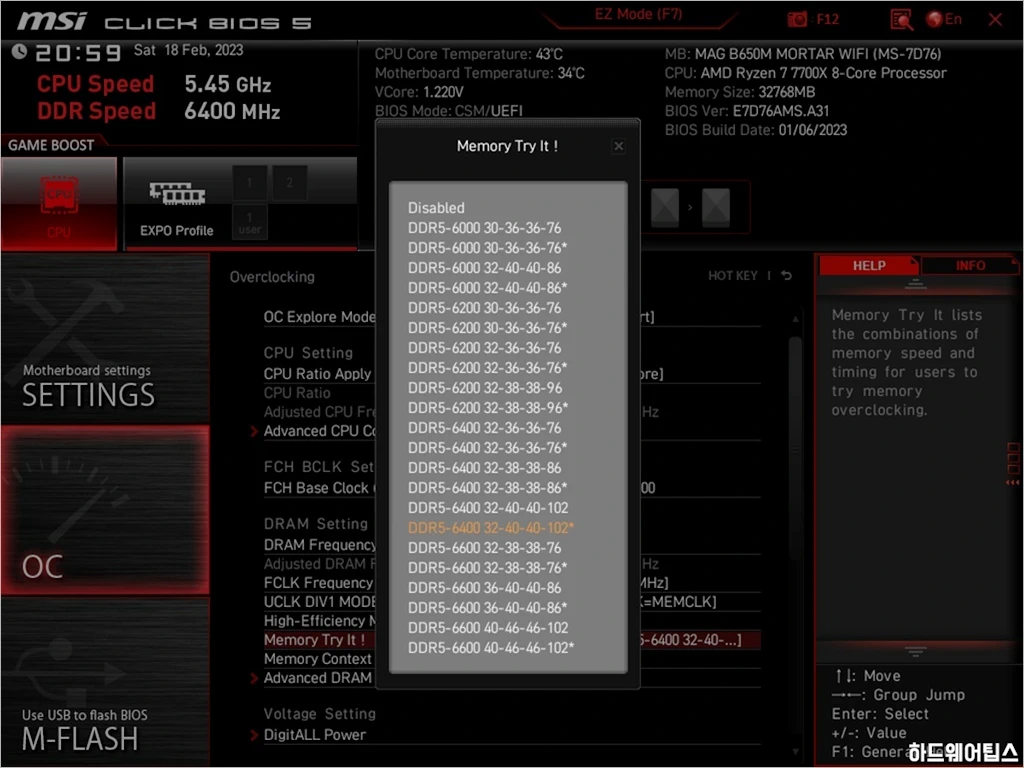Open Memory Context Restore setting
This screenshot has width=1024, height=768.
[x=318, y=659]
